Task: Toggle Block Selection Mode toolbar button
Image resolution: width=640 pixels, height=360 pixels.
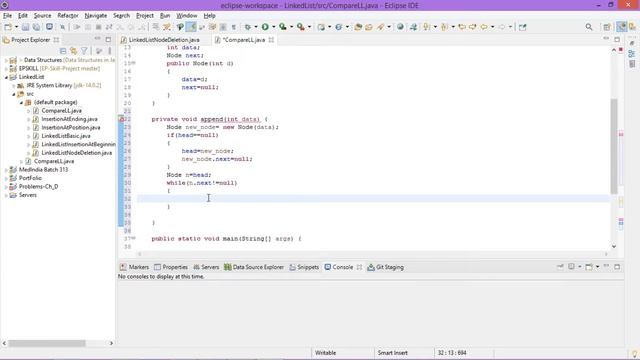Action: [x=223, y=27]
